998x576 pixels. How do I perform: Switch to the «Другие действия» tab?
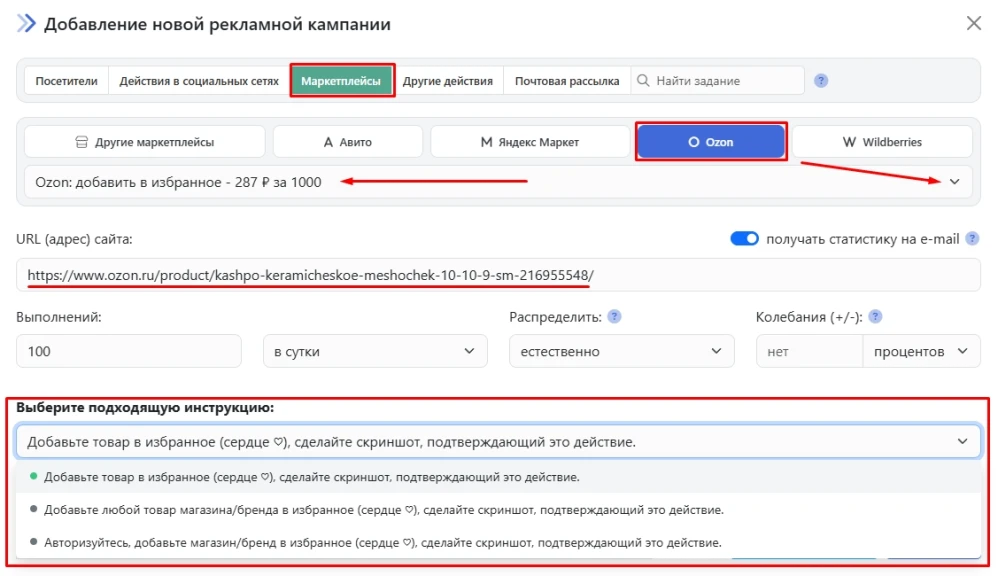click(452, 79)
